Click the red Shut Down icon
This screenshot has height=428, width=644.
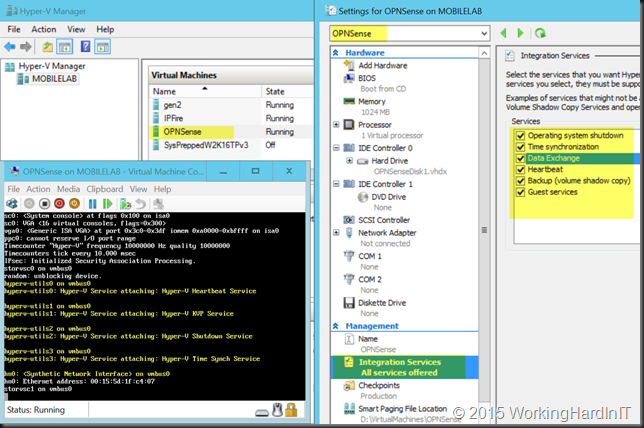[x=60, y=203]
